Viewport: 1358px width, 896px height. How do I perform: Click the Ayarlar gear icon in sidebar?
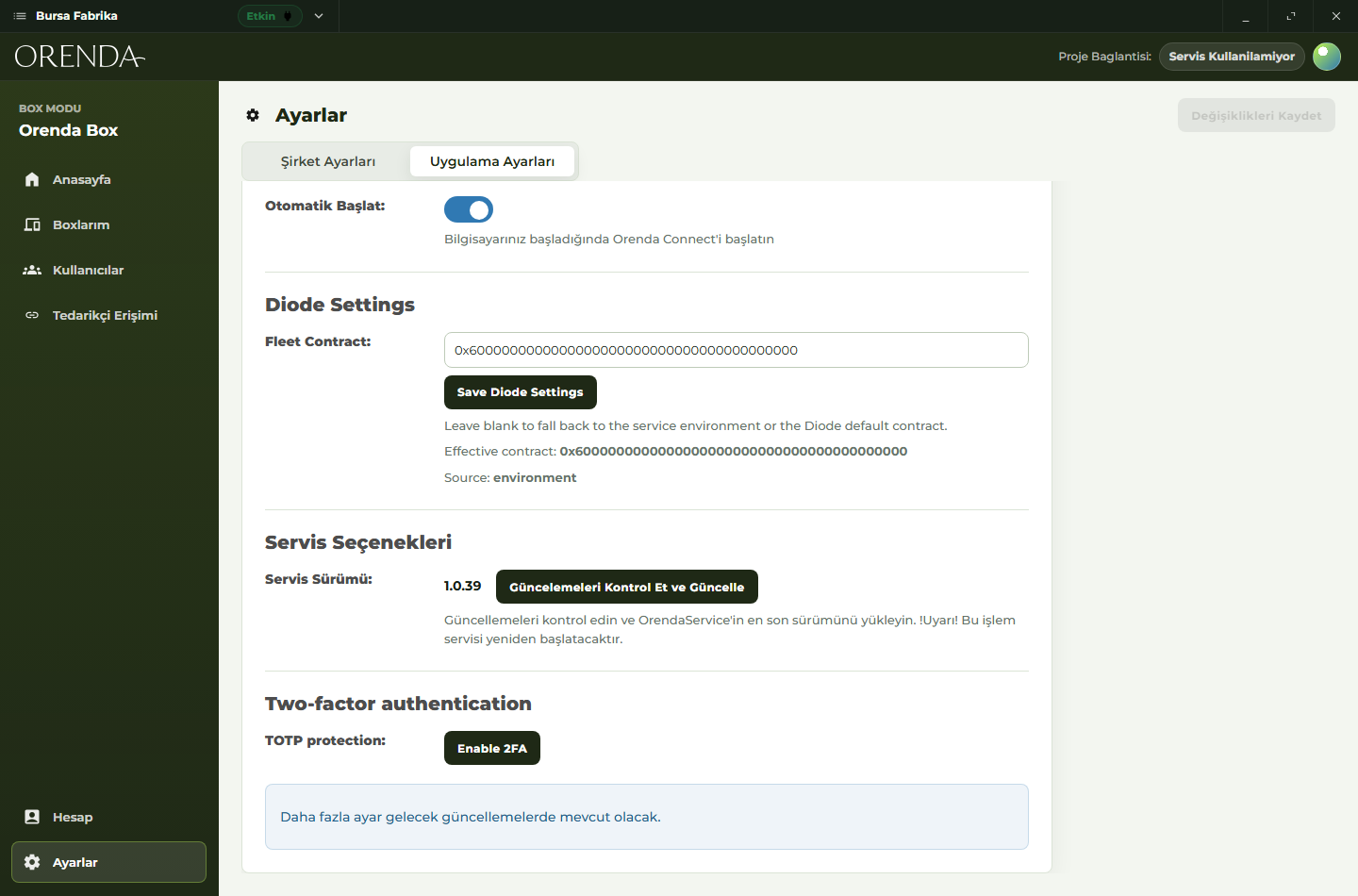[32, 862]
